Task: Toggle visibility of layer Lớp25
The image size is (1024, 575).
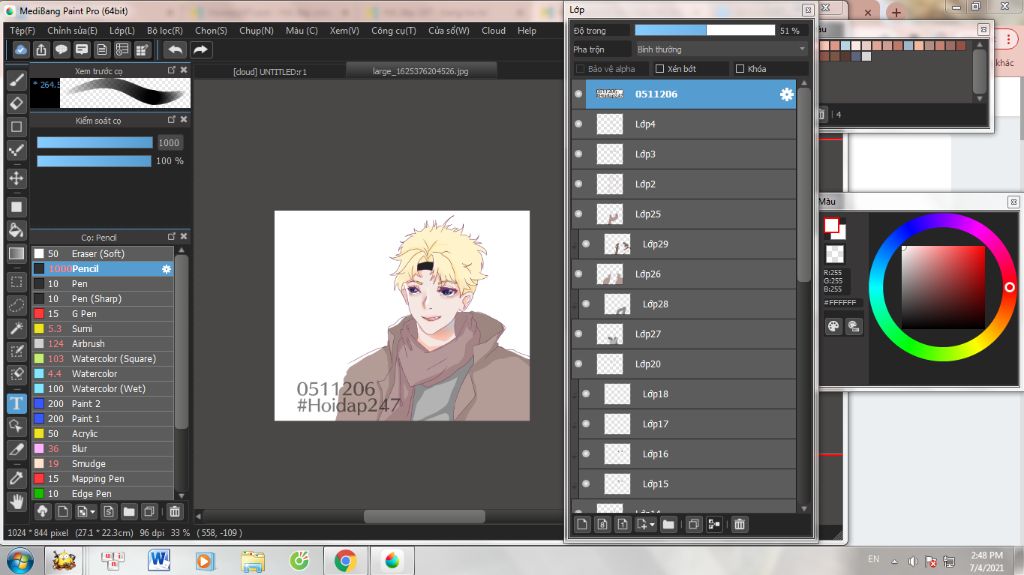Action: tap(579, 214)
